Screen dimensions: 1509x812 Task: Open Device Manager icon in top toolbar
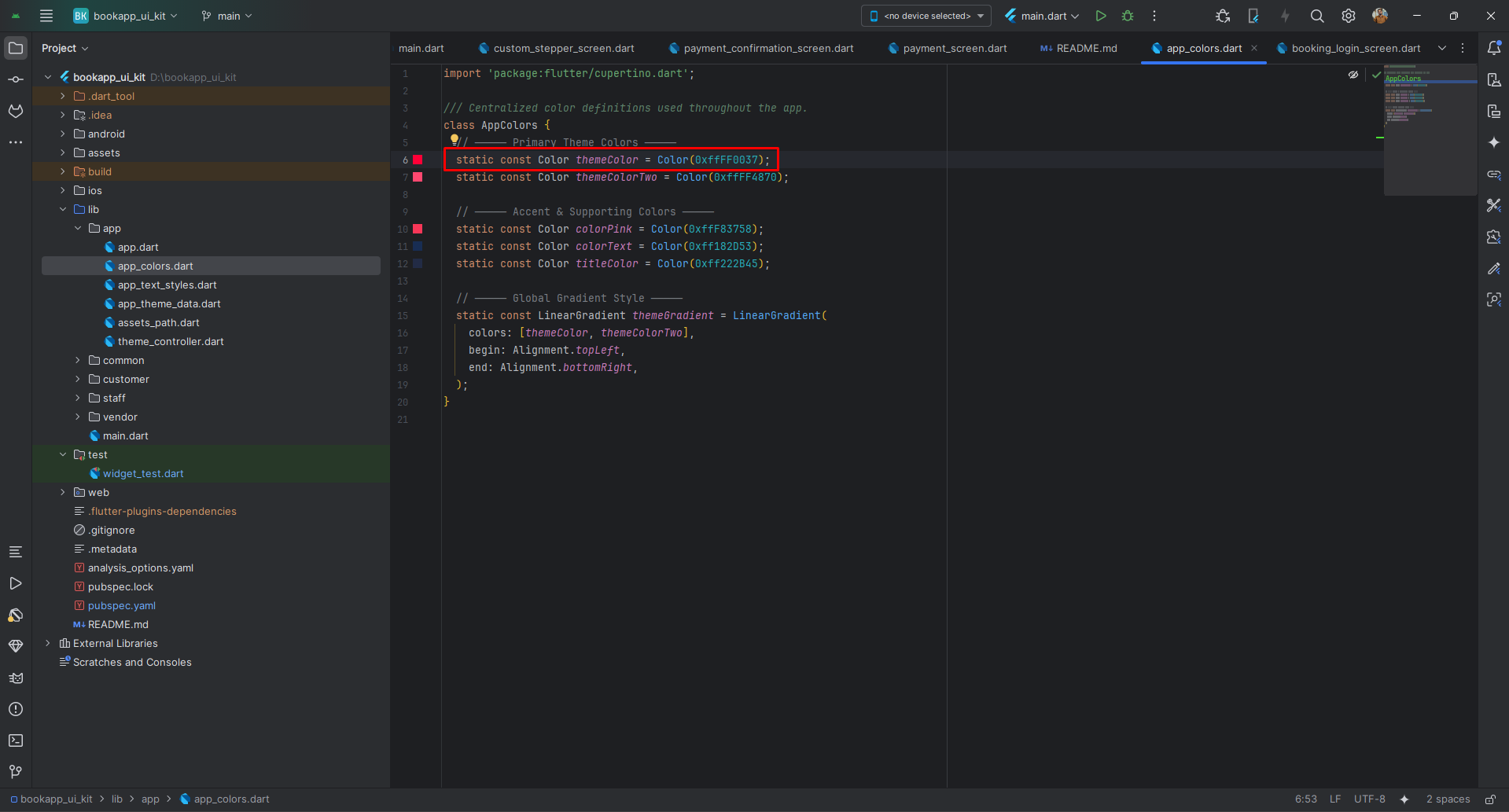tap(1253, 16)
